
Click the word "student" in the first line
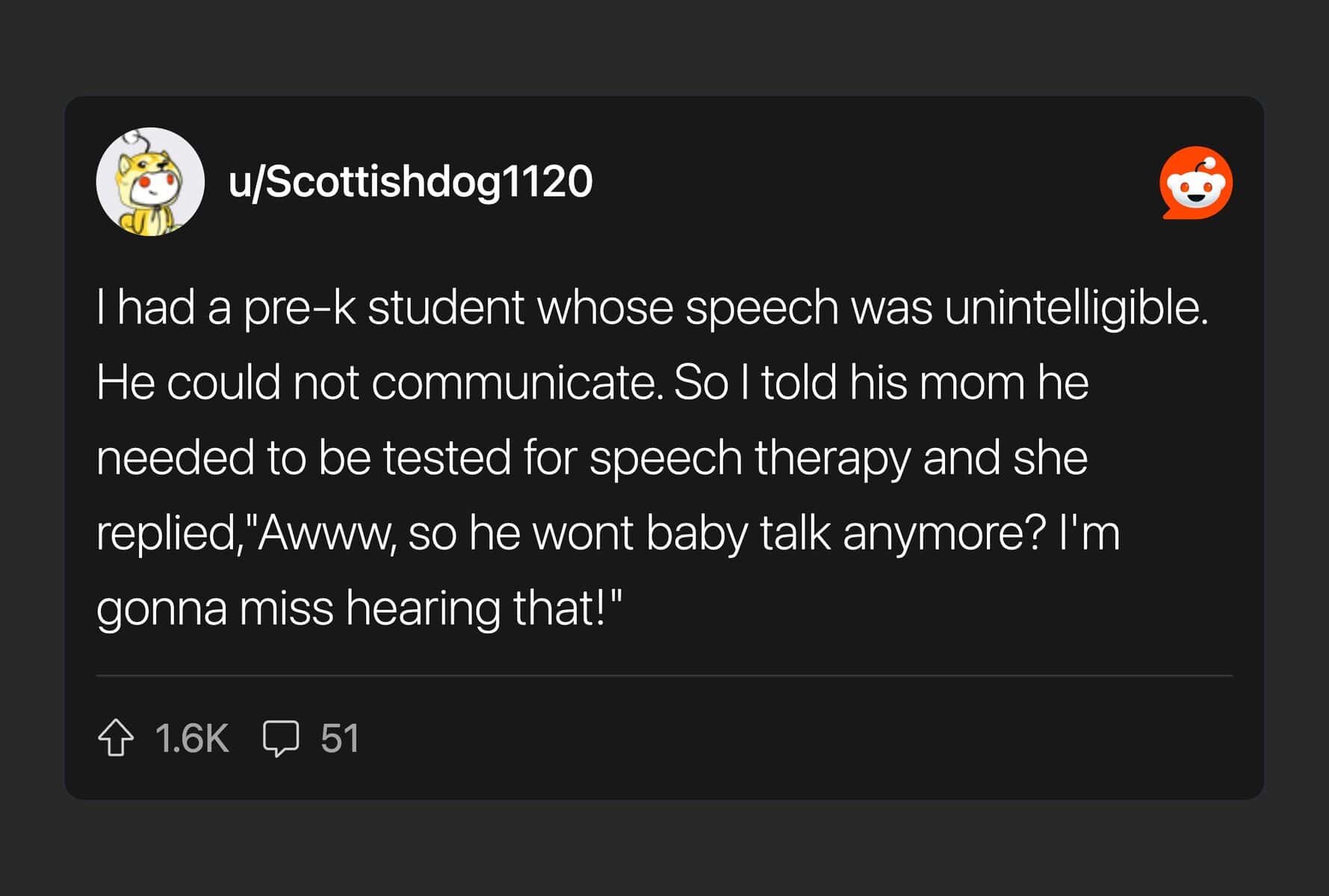coord(446,308)
